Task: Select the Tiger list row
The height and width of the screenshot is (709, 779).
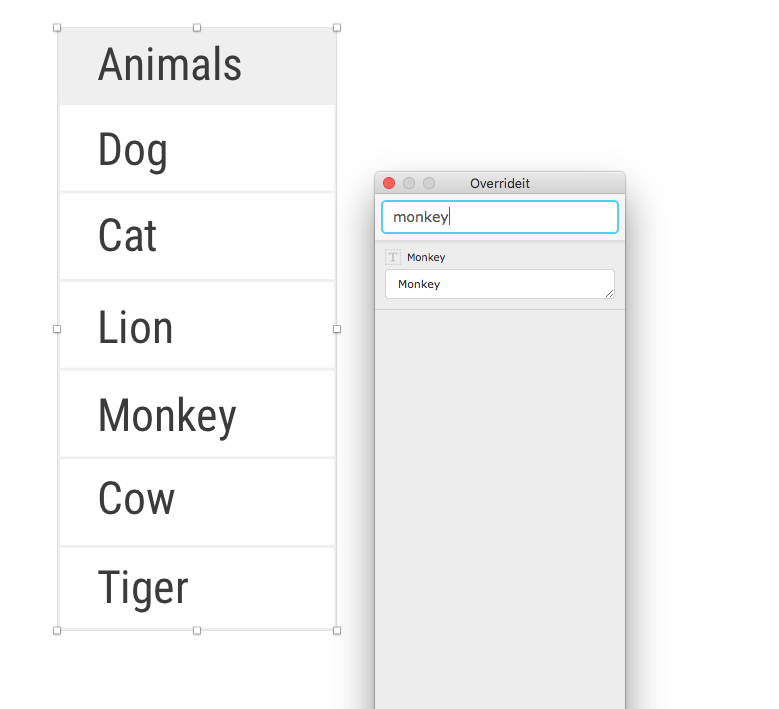Action: [197, 588]
